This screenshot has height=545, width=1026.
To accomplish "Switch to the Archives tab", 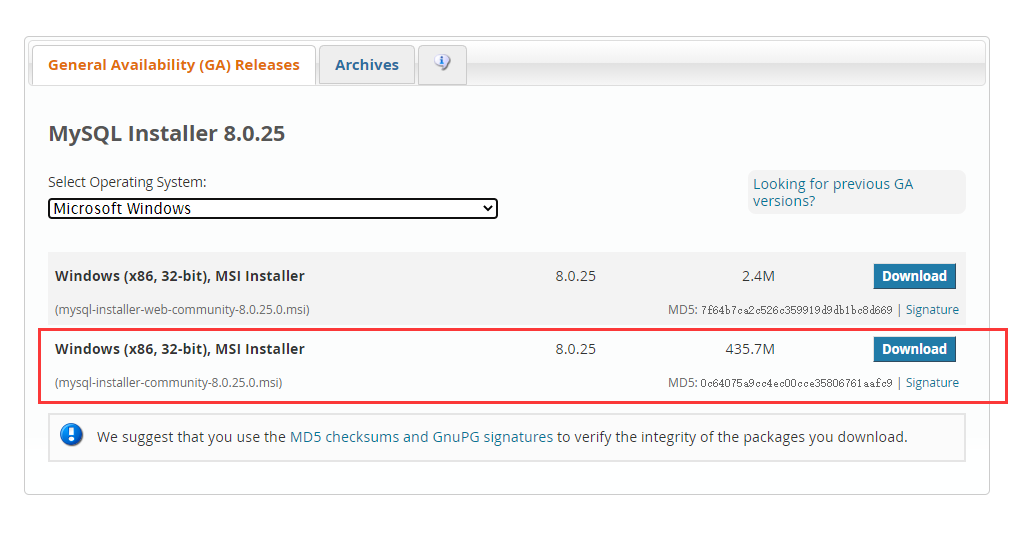I will [x=366, y=65].
